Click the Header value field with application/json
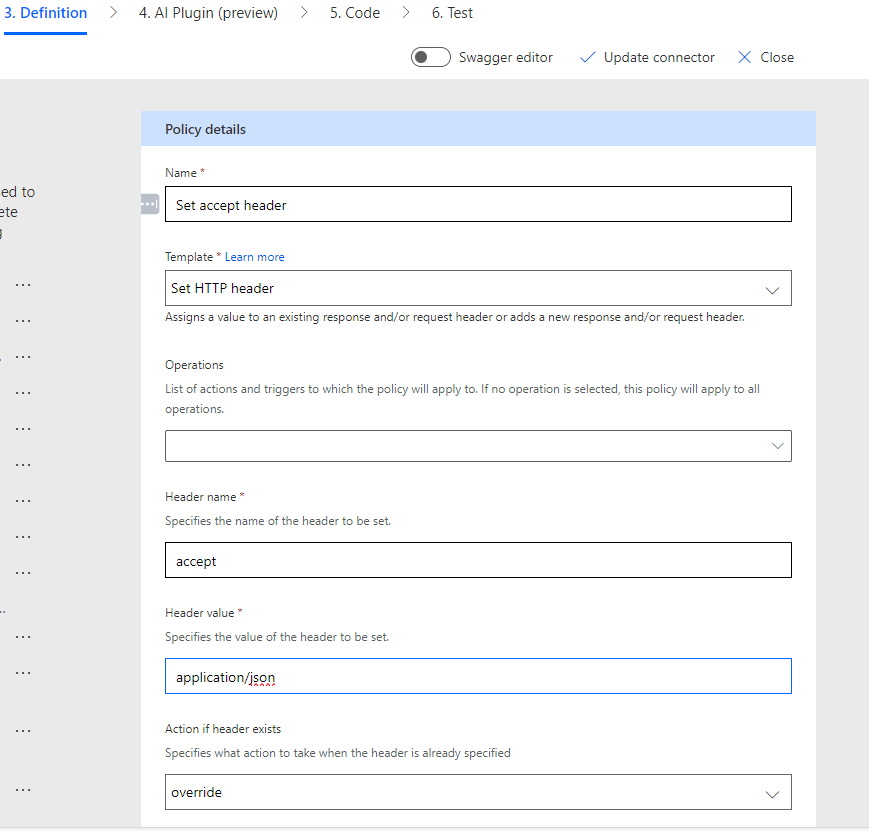 477,676
